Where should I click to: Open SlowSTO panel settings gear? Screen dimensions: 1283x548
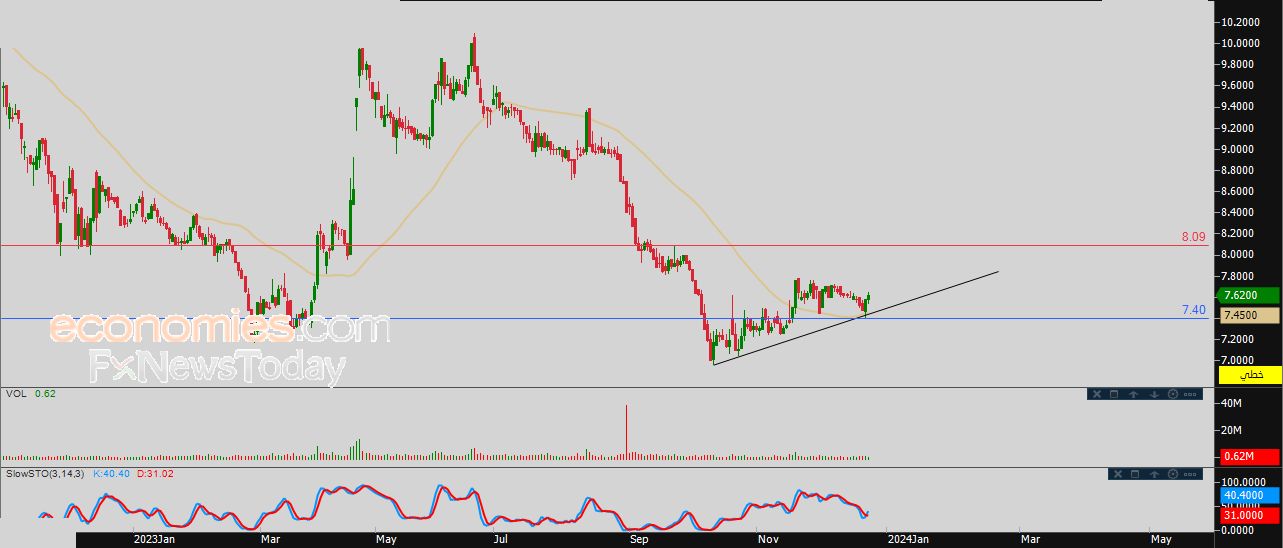point(1173,474)
